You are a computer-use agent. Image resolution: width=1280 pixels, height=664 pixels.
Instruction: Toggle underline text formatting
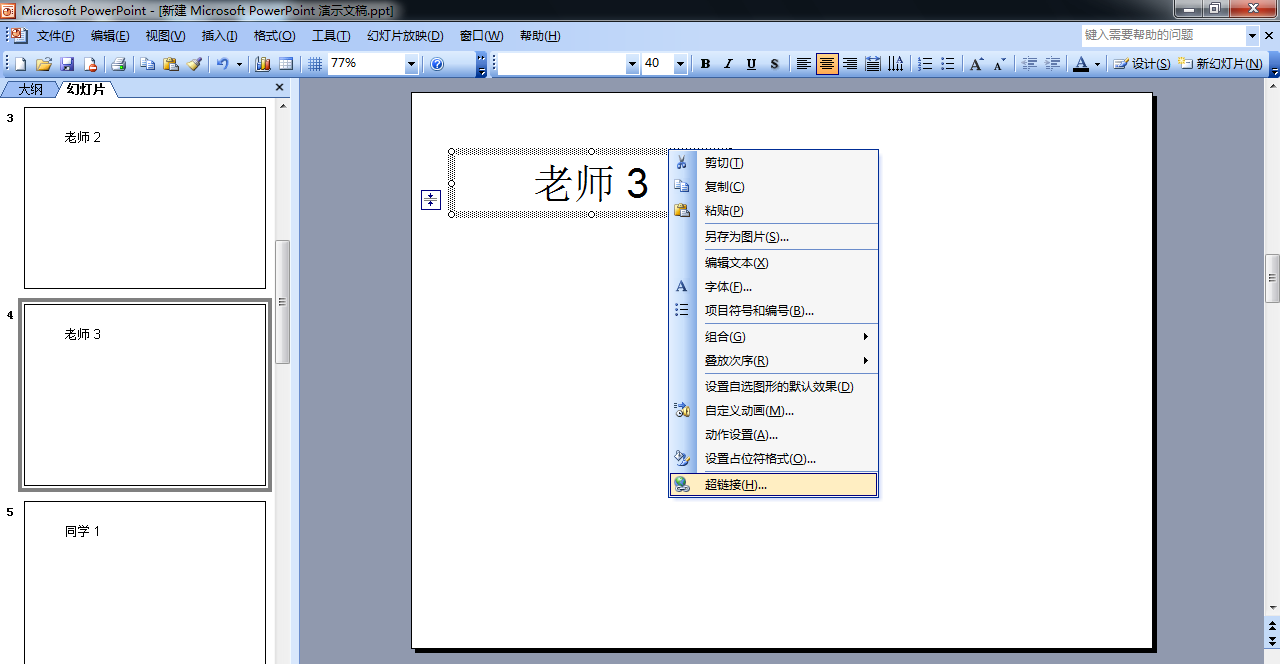tap(751, 64)
